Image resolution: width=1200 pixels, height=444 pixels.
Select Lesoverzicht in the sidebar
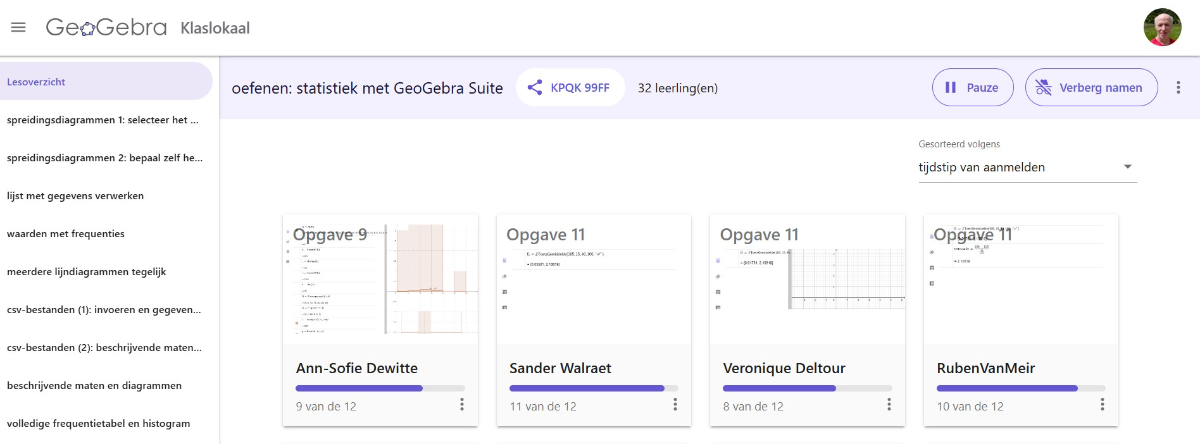(105, 82)
